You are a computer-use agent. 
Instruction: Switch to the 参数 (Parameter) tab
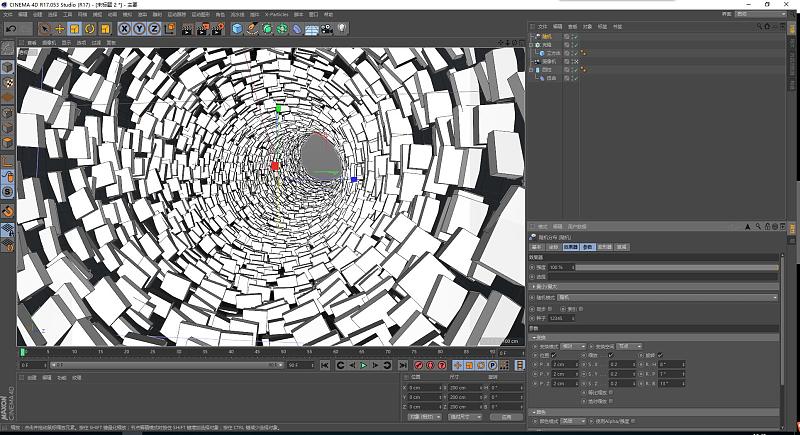(588, 246)
